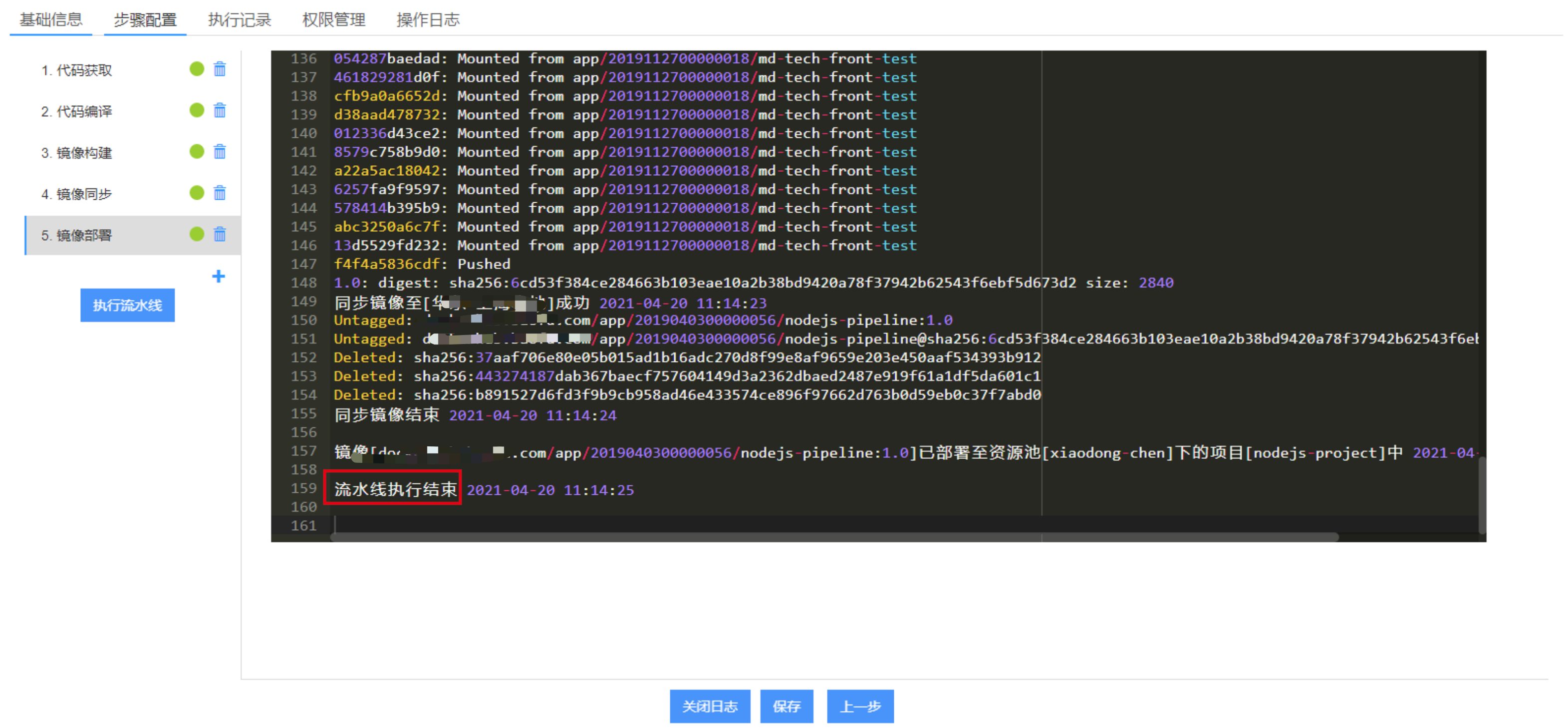Click size value 2840 in log

tap(1156, 283)
